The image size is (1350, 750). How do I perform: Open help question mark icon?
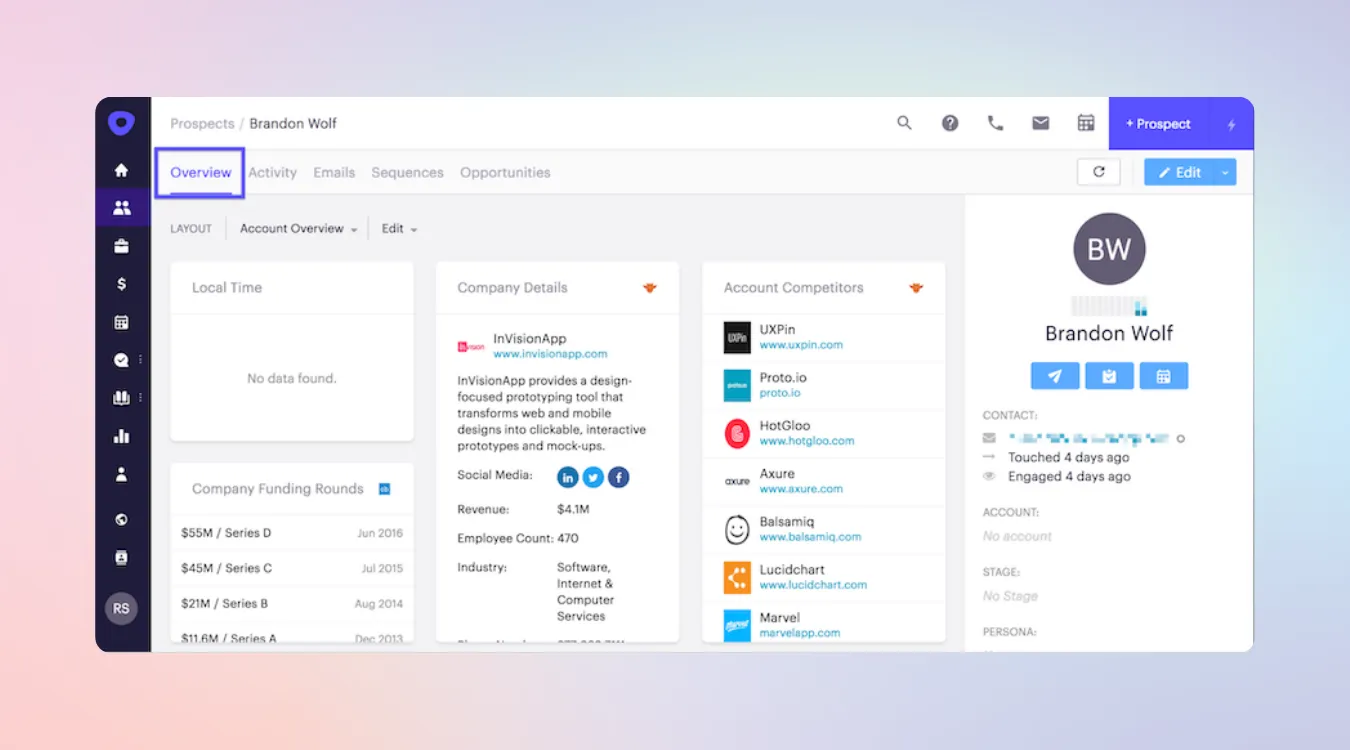950,123
